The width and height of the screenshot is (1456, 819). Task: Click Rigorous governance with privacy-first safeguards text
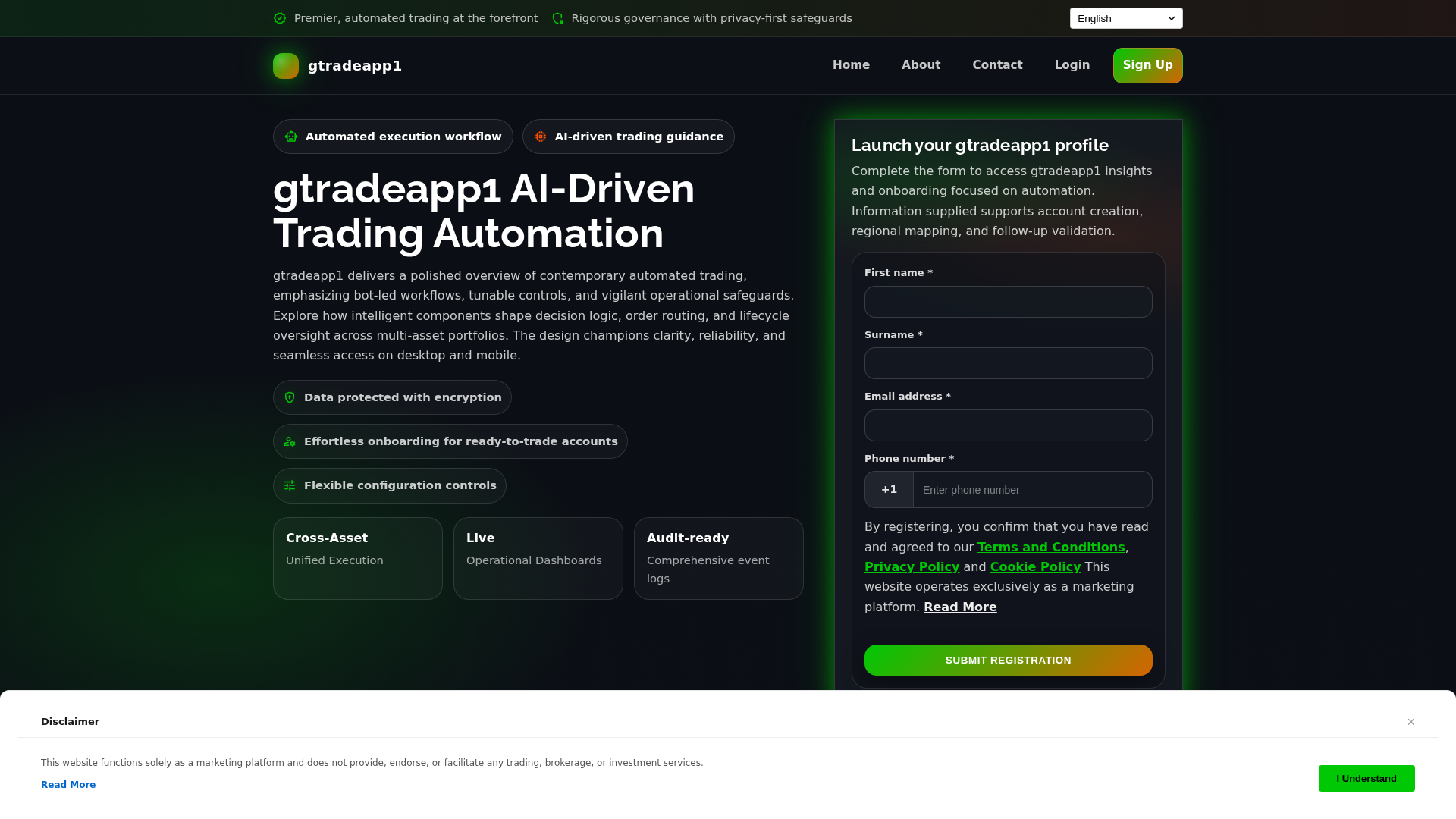(x=711, y=18)
